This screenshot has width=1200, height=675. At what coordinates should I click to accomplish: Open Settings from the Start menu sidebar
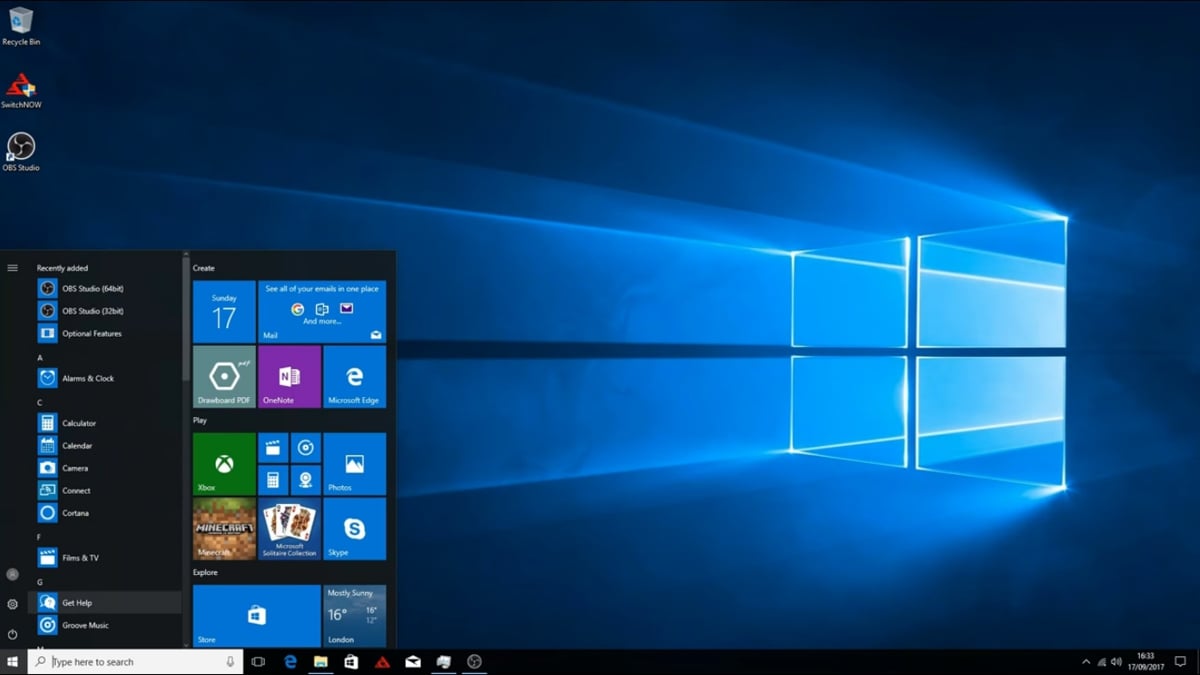[x=13, y=602]
